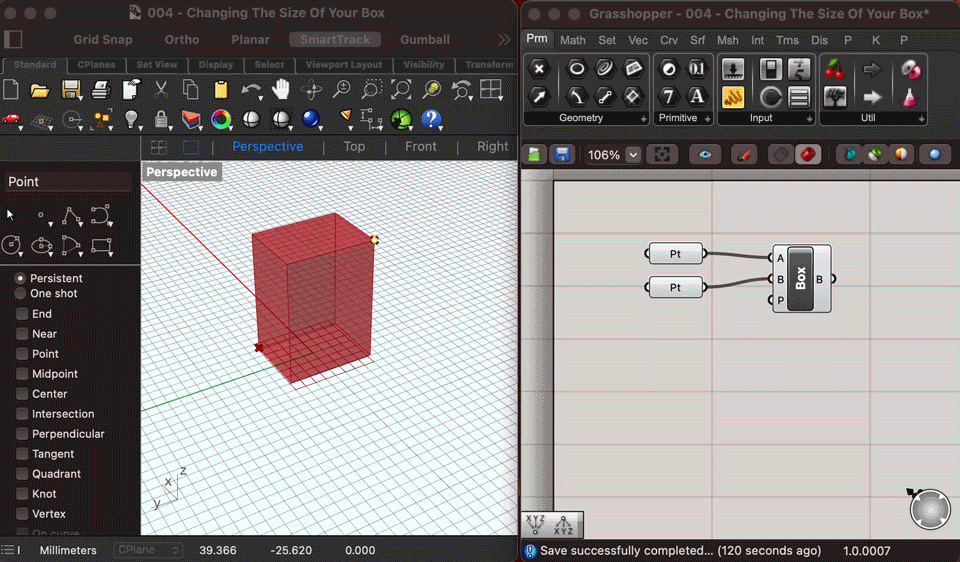The width and height of the screenshot is (960, 562).
Task: Click the Print icon in Rhino toolbar
Action: click(100, 90)
